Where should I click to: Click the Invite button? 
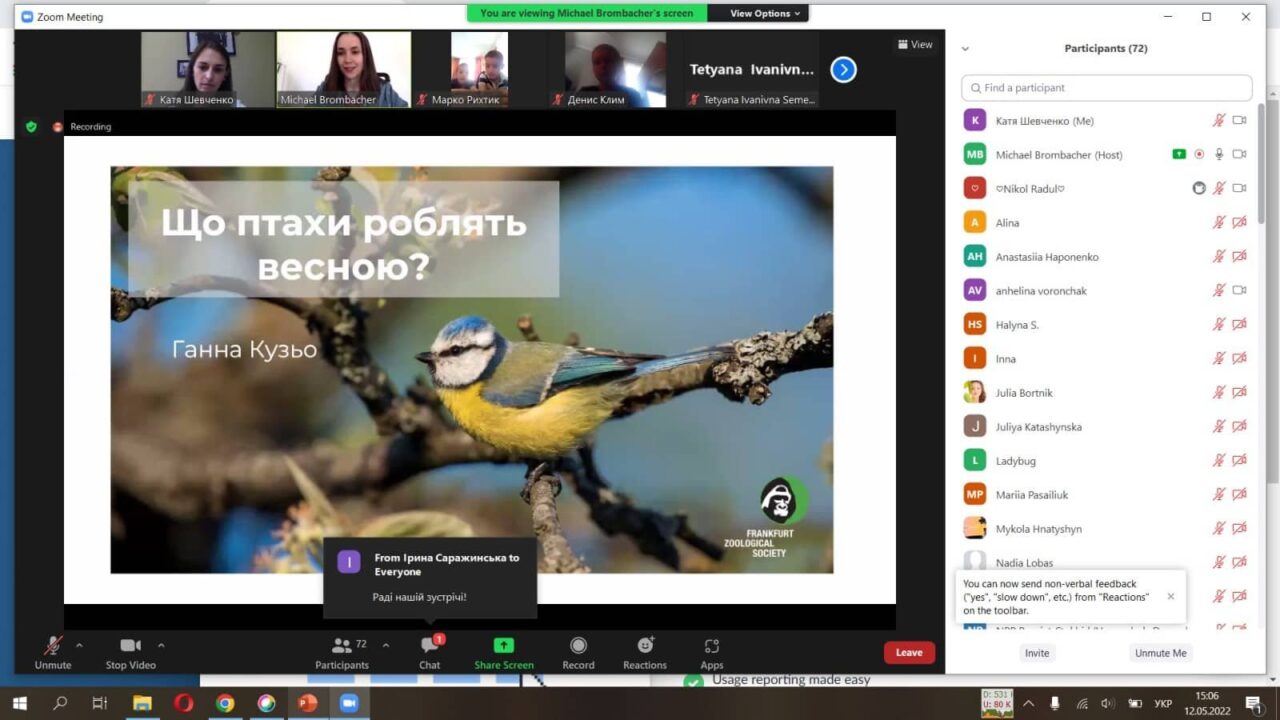1037,653
